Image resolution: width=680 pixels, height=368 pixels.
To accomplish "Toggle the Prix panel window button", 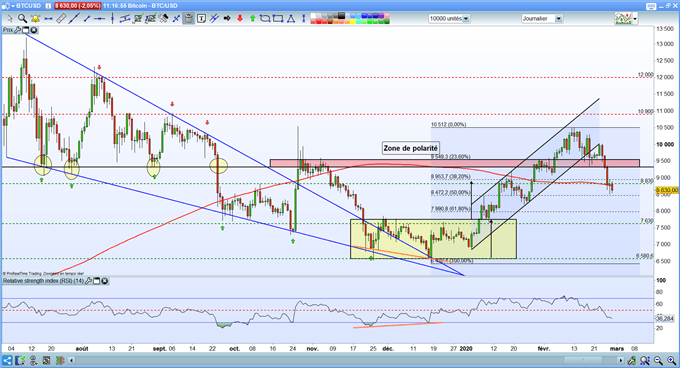I will click(26, 30).
